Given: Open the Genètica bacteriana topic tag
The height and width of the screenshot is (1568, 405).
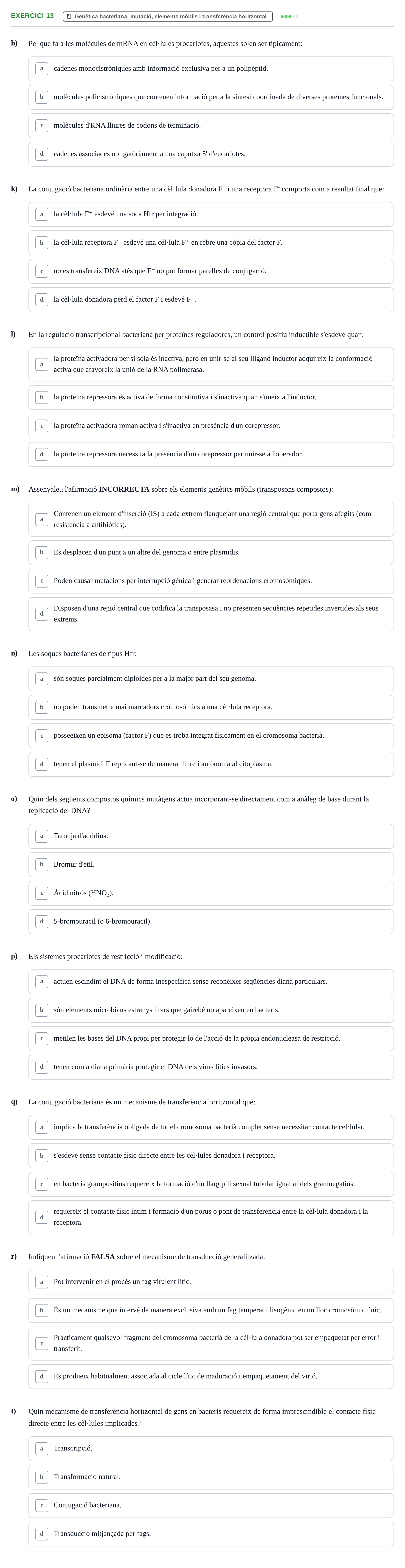Looking at the screenshot, I should pos(167,17).
